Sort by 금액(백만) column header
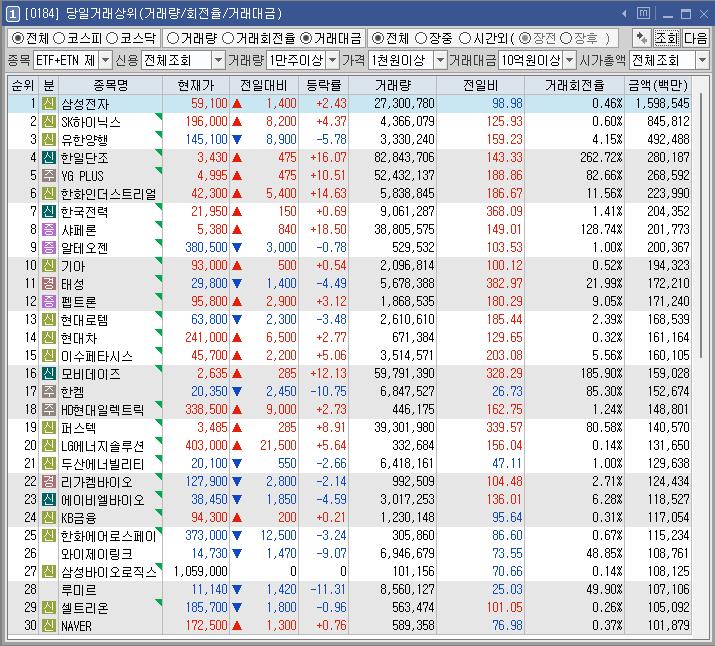 tap(658, 85)
